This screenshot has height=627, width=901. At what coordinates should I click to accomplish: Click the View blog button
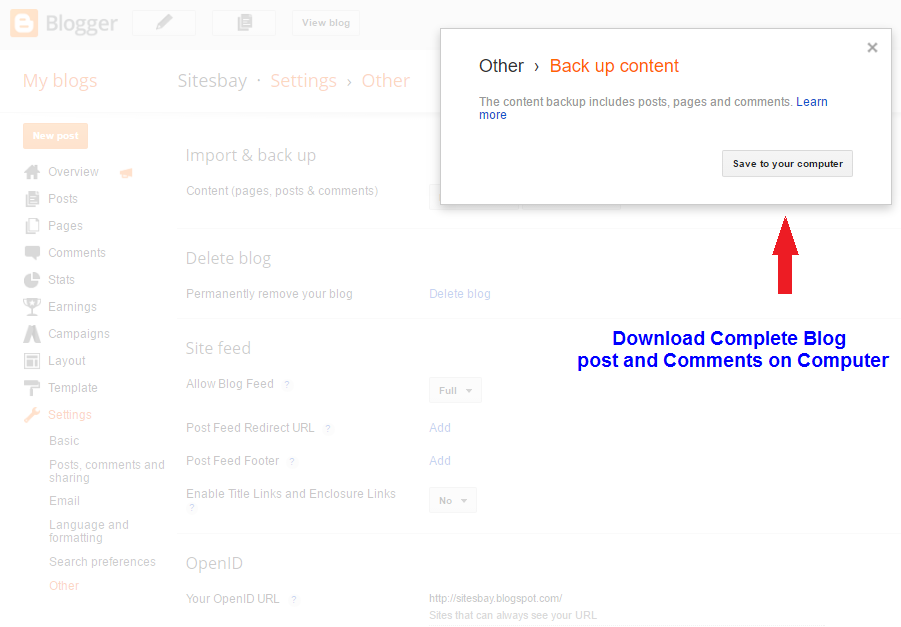pos(326,23)
